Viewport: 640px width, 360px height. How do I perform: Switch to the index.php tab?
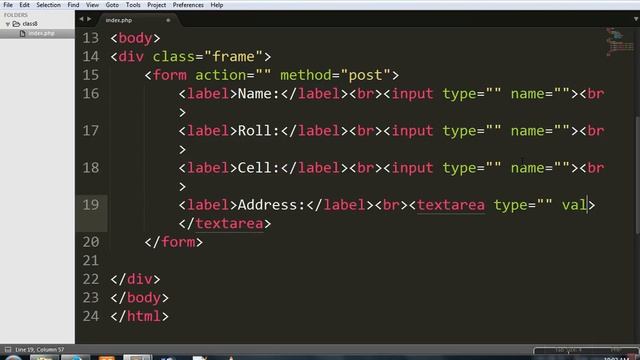point(119,20)
